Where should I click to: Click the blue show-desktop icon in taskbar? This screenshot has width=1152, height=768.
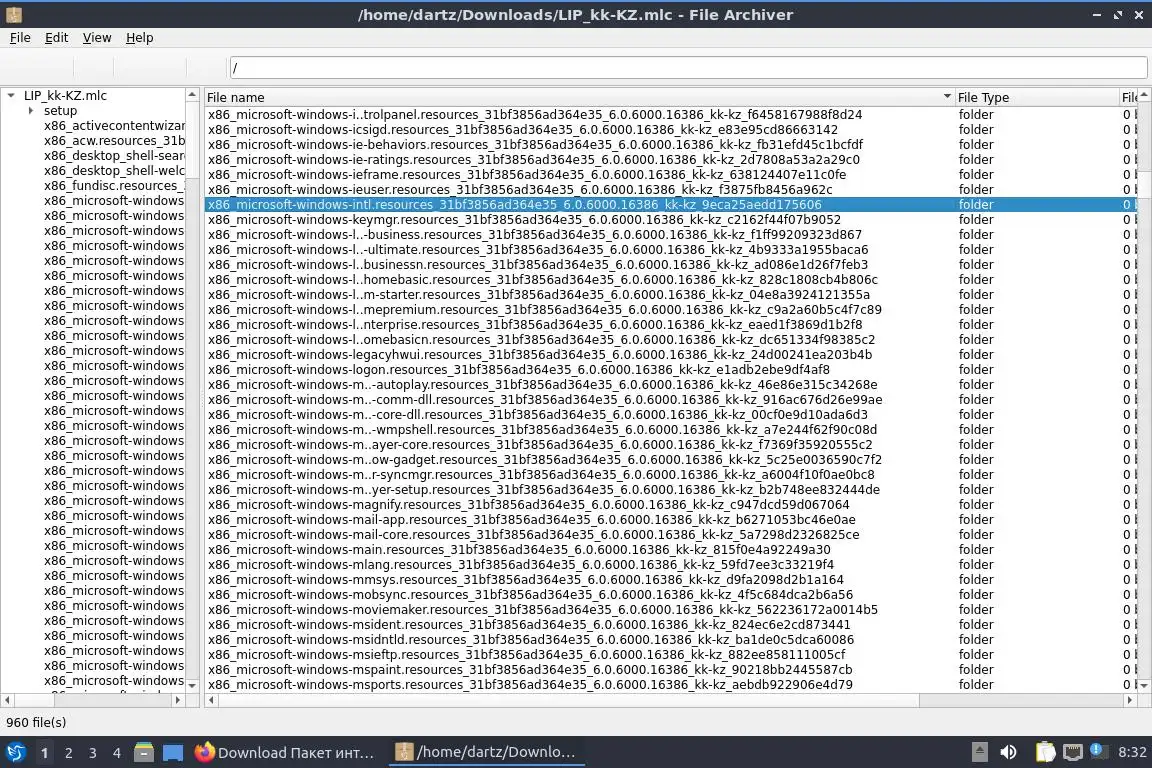point(173,753)
